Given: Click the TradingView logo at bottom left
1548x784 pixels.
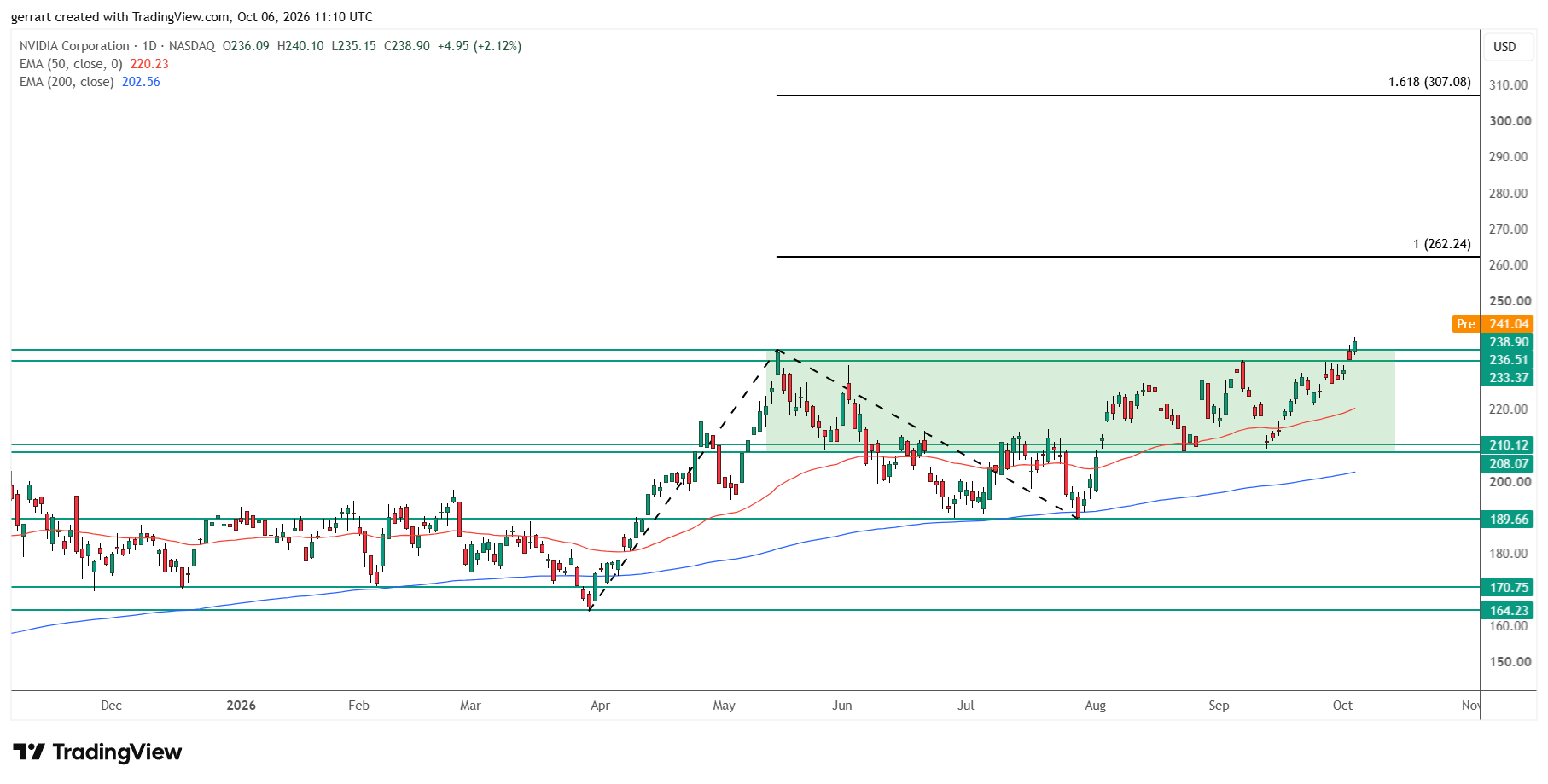Looking at the screenshot, I should pos(97,752).
